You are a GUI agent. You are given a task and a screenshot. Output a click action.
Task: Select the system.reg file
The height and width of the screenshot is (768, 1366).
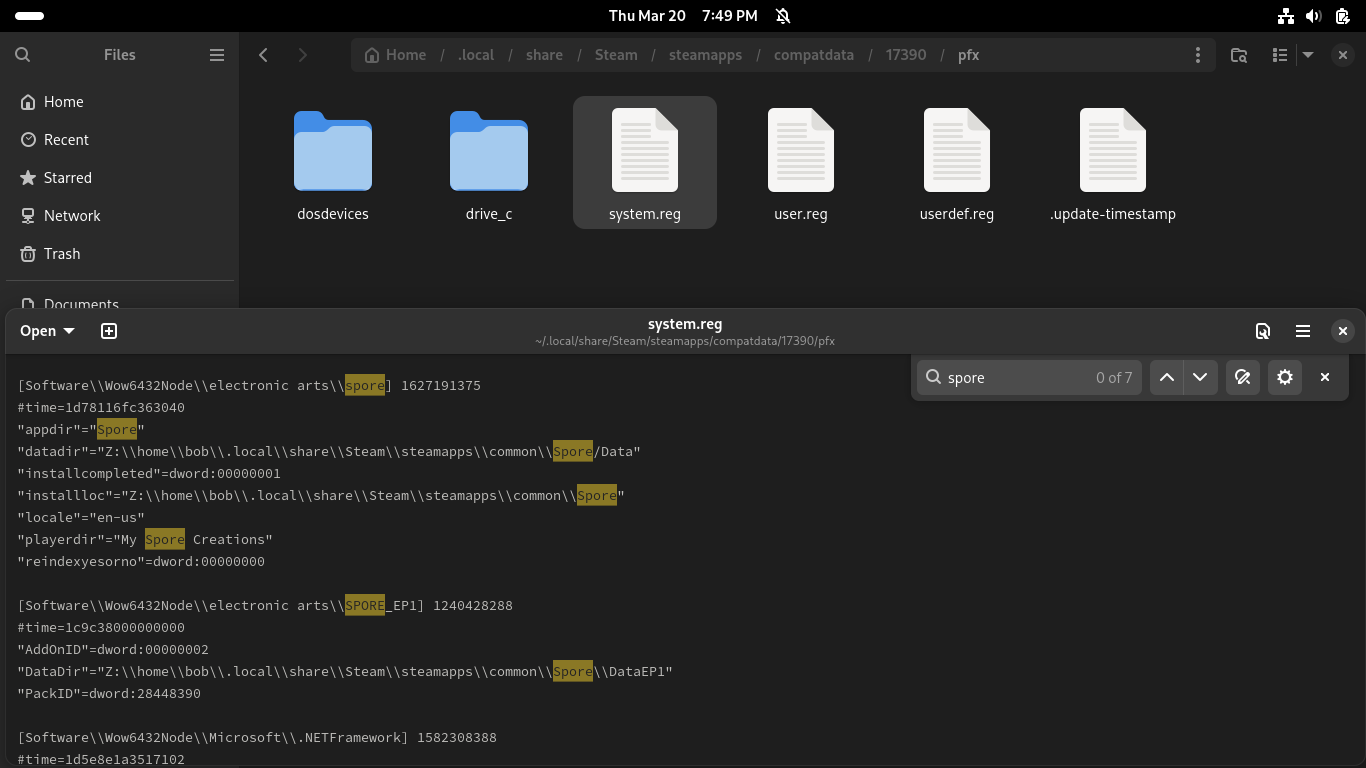click(645, 163)
